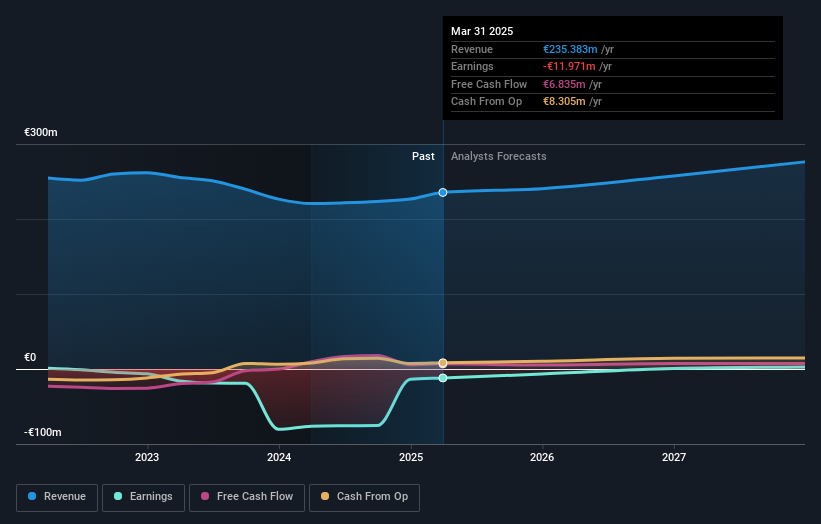The height and width of the screenshot is (524, 821).
Task: Click the Revenue row label in tooltip
Action: pos(472,49)
